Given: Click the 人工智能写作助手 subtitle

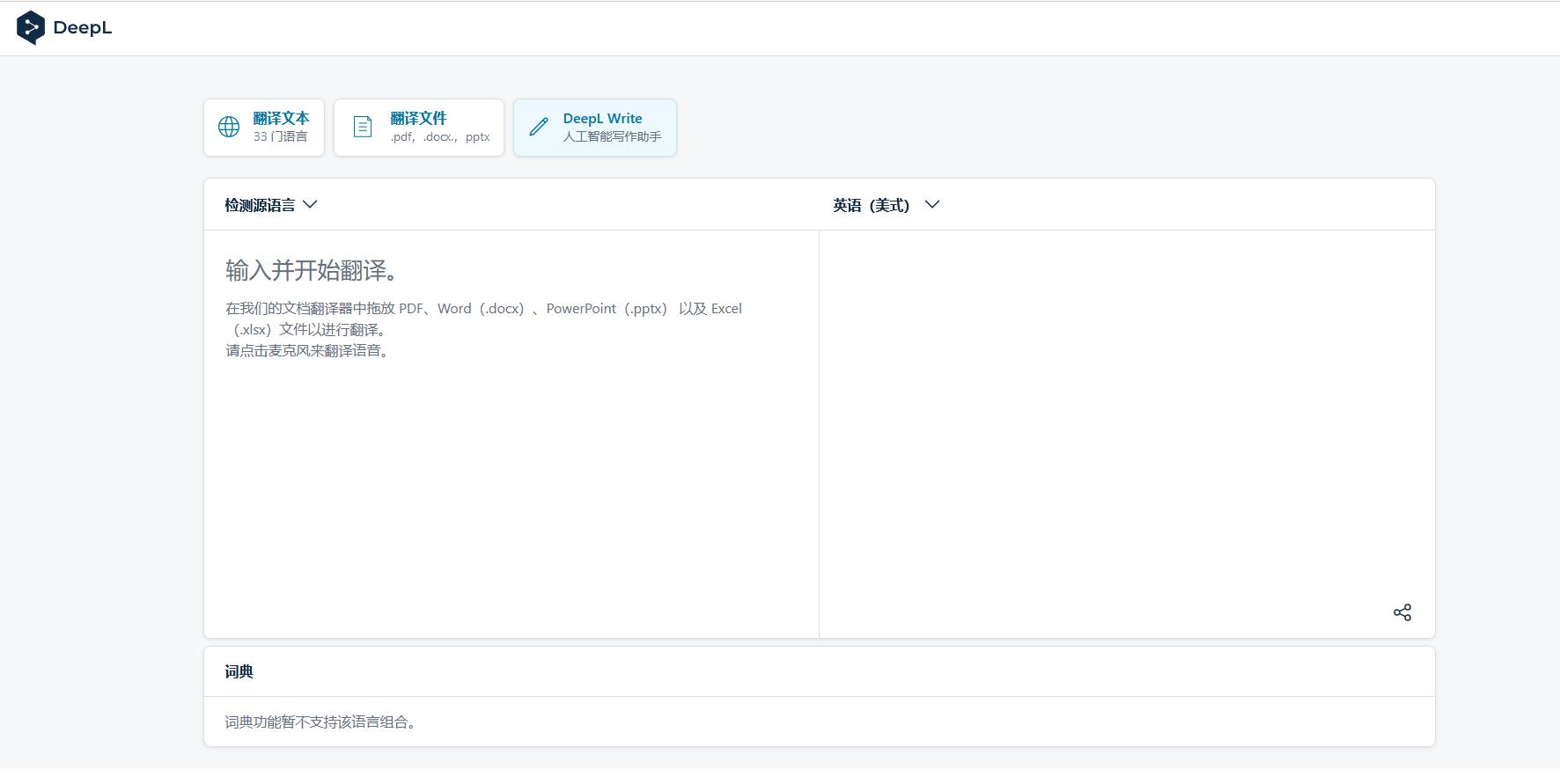Looking at the screenshot, I should coord(612,136).
